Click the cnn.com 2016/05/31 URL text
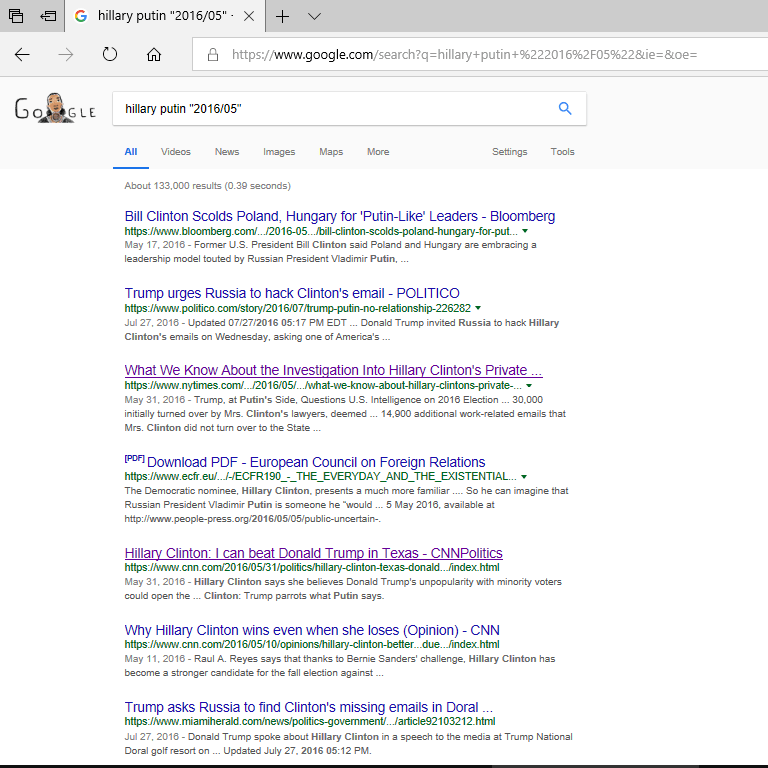 coord(312,568)
